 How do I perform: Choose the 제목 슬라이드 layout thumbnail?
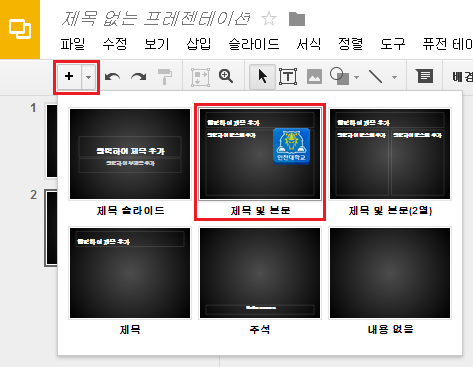pyautogui.click(x=130, y=154)
